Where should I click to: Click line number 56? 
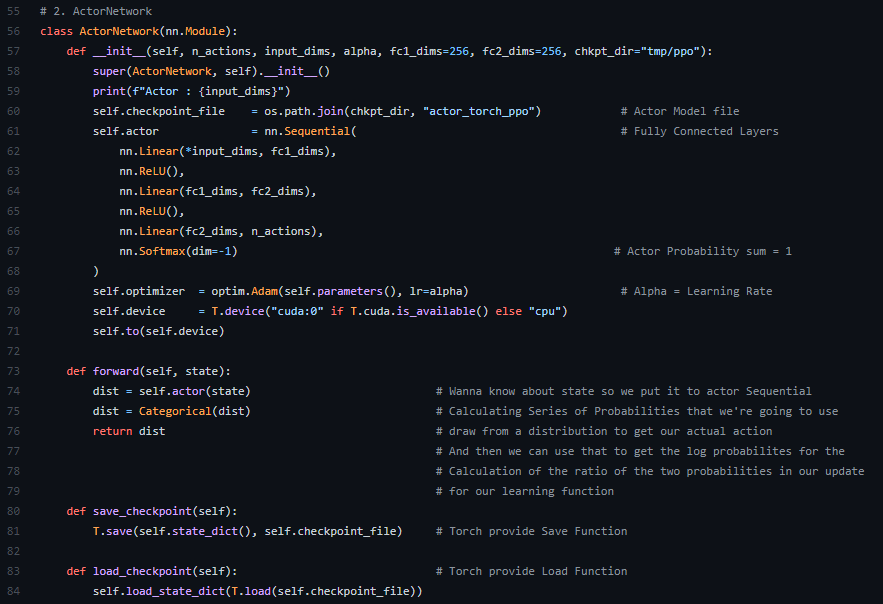tap(14, 32)
